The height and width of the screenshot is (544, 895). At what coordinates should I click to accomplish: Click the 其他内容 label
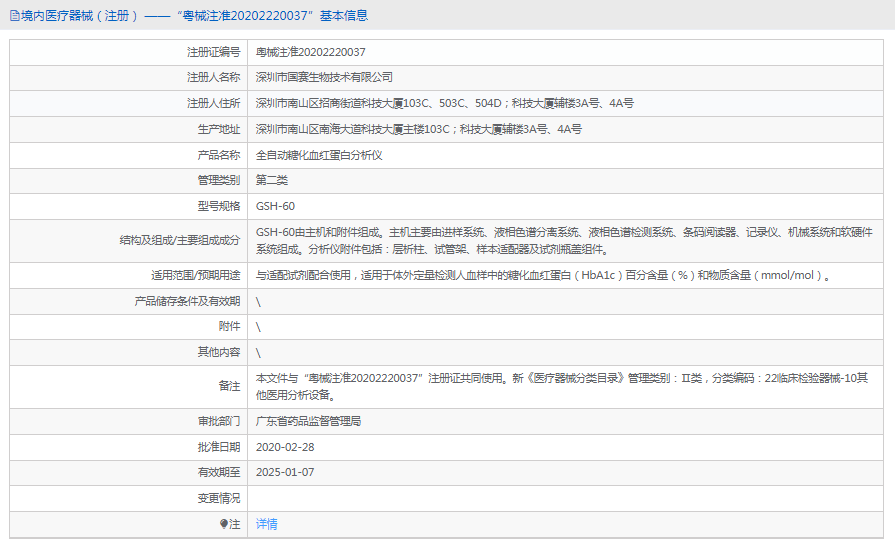(x=219, y=352)
